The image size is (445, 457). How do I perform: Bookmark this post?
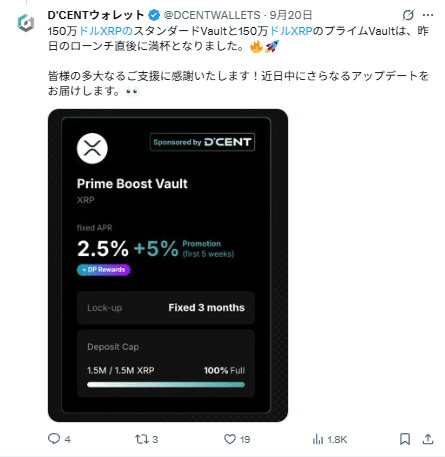(405, 439)
